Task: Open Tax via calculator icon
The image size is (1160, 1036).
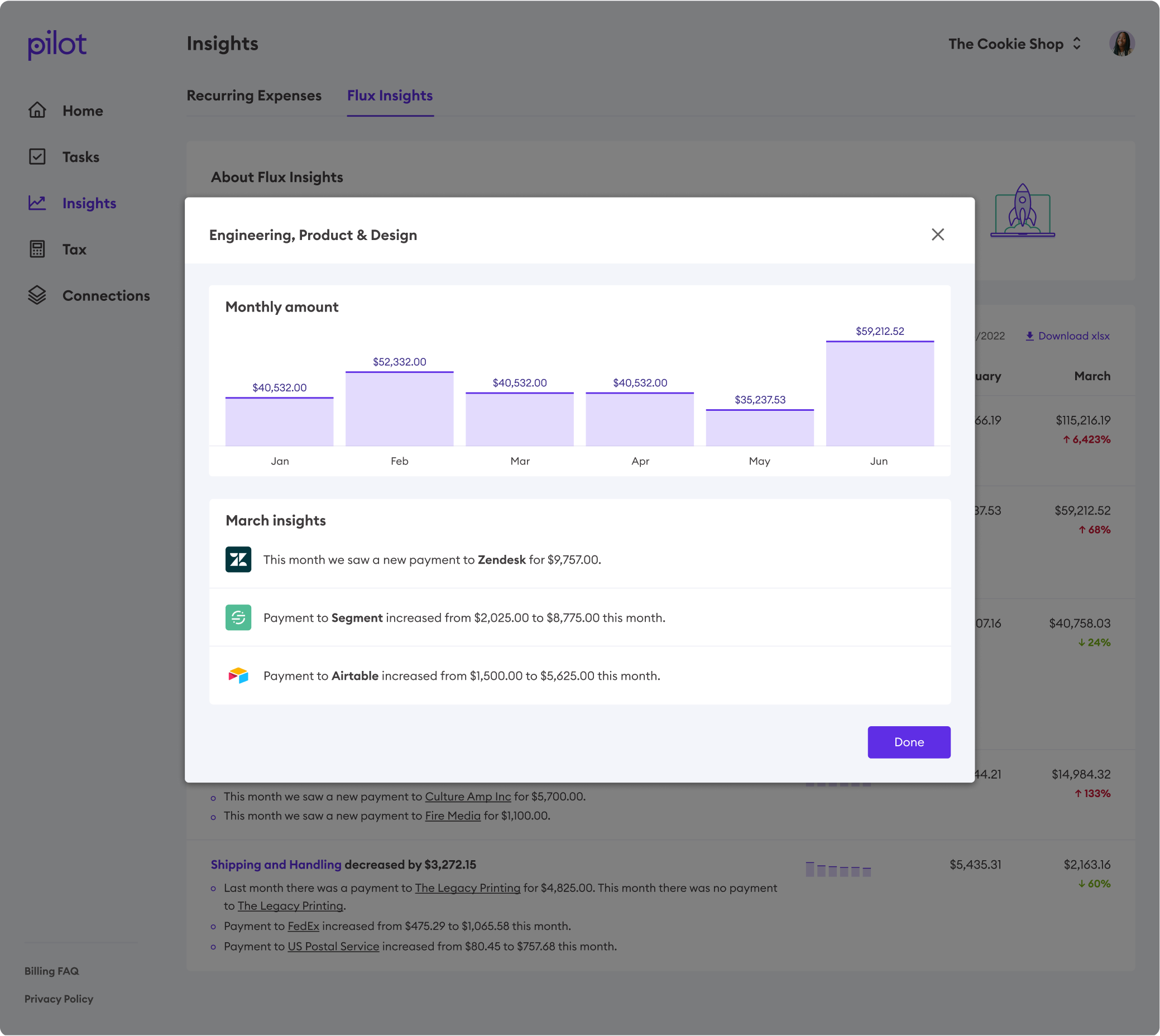Action: pyautogui.click(x=37, y=249)
